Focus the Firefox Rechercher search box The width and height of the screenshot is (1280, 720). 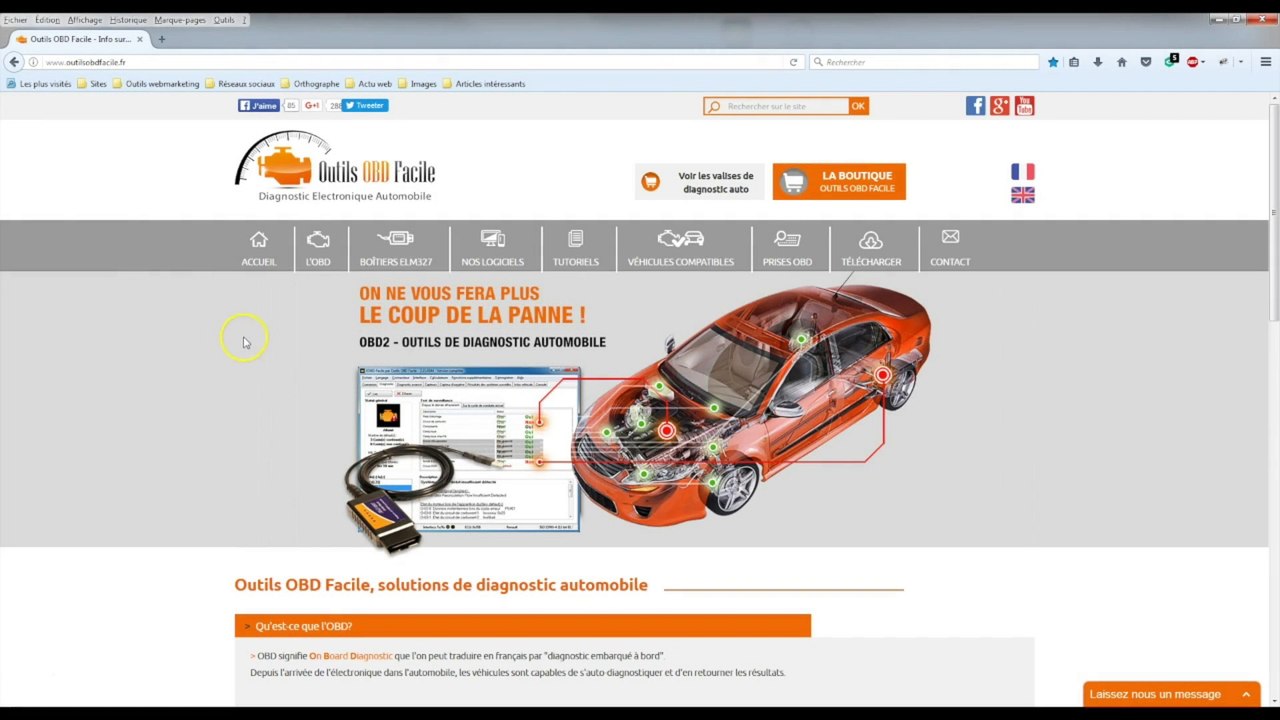click(925, 62)
